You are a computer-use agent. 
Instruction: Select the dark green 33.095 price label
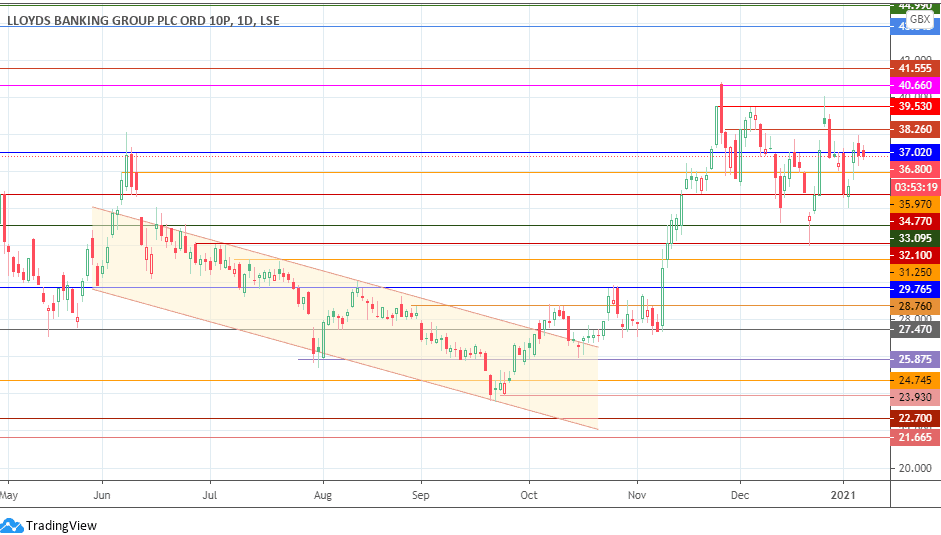click(x=915, y=238)
